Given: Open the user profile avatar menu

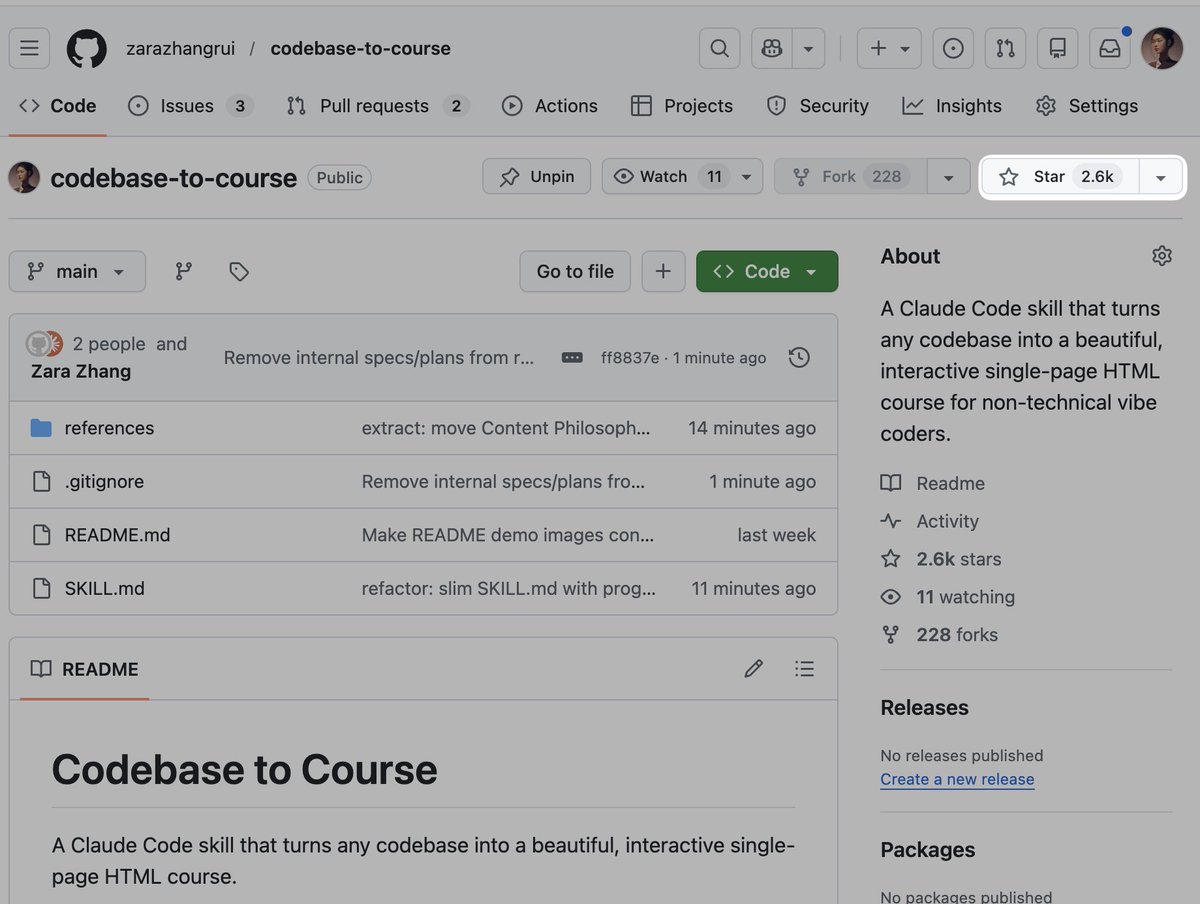Looking at the screenshot, I should [1162, 48].
